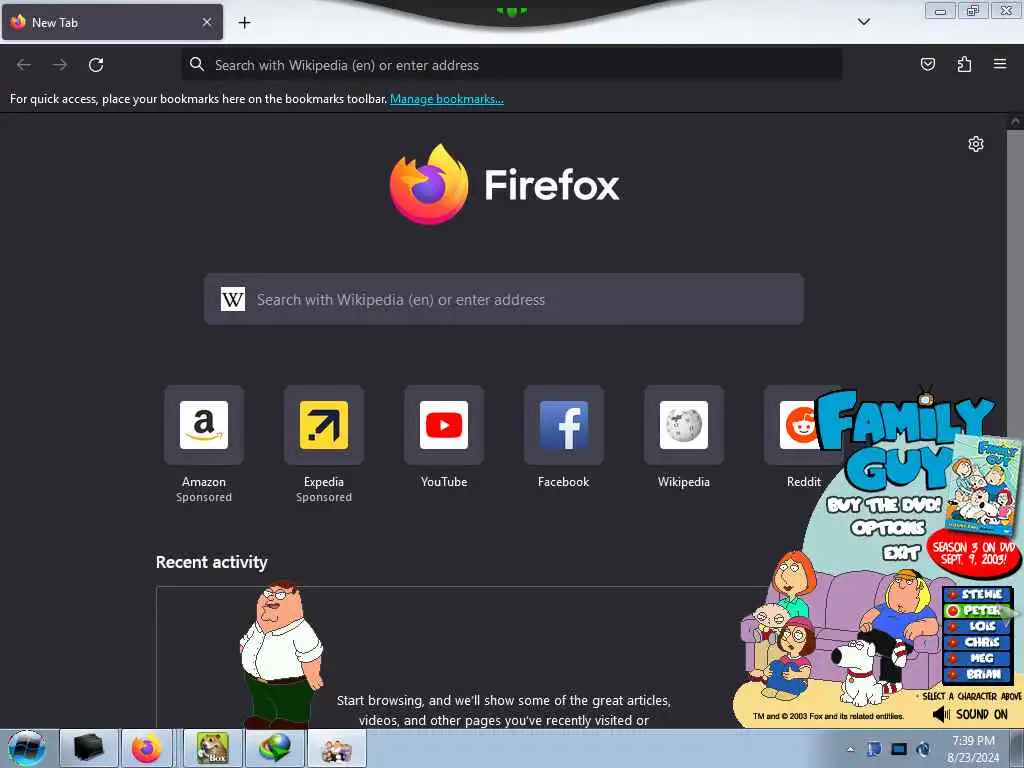Open new tab personalize gear settings
Viewport: 1024px width, 768px height.
[976, 144]
